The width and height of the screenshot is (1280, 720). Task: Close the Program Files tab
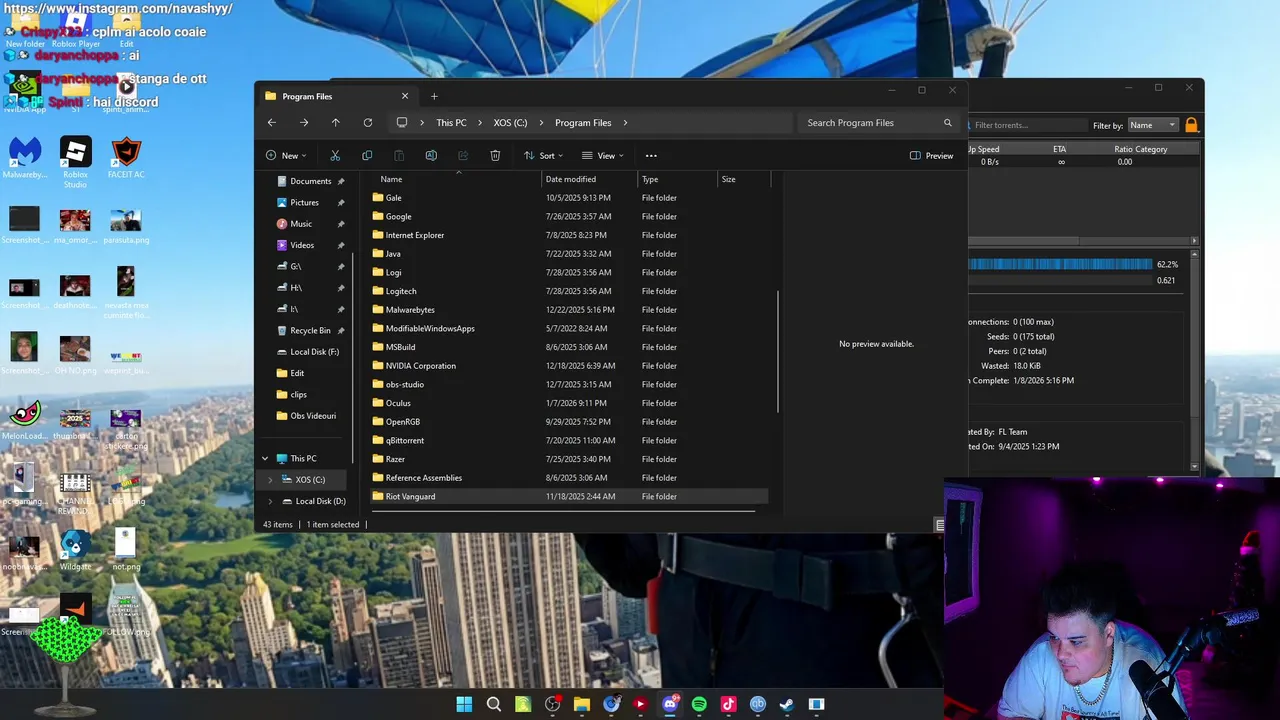pos(405,96)
